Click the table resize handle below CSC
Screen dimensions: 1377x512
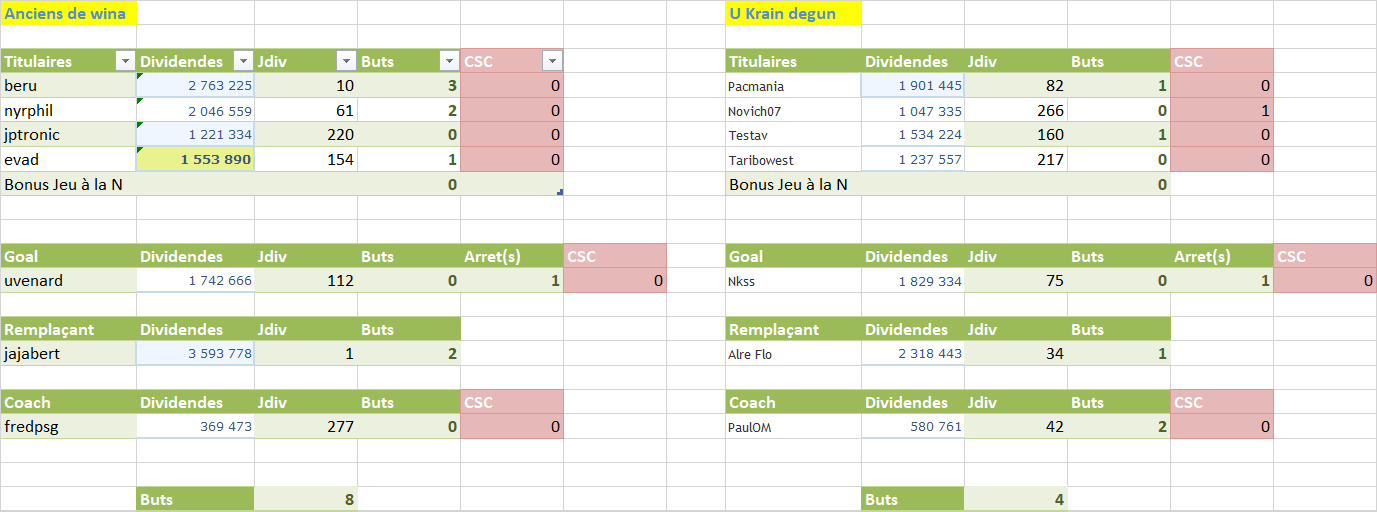560,192
